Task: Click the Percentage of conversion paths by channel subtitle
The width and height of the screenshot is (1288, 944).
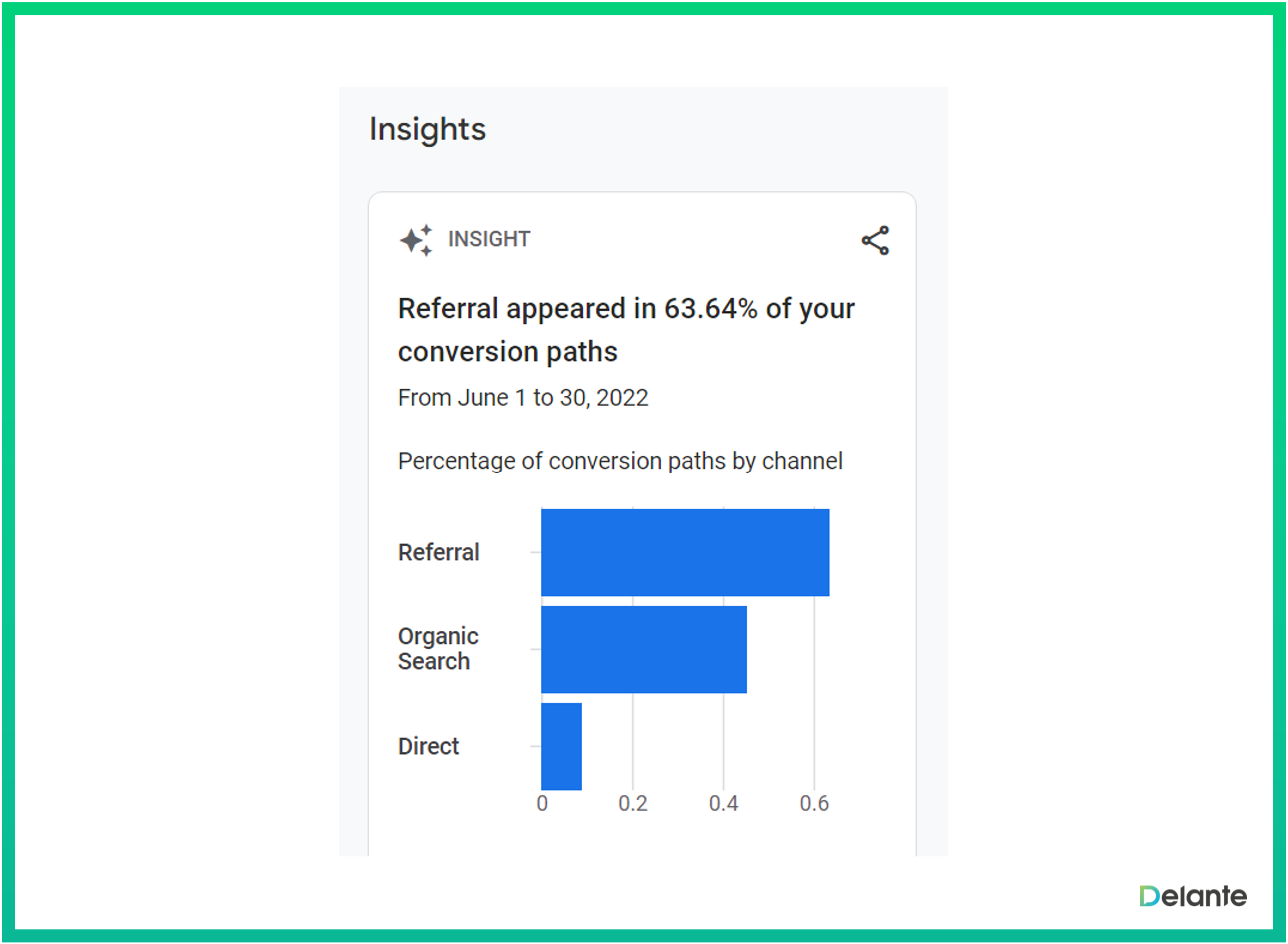Action: point(620,461)
